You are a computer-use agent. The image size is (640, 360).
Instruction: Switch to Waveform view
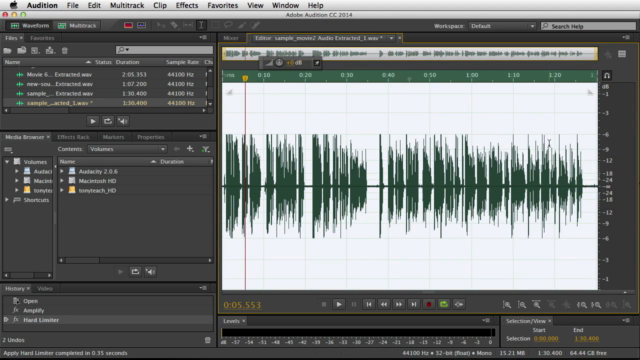(x=29, y=25)
